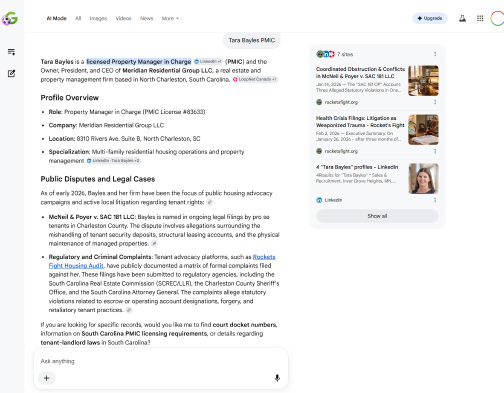Click McNeil & Poyer v. SAC 181 LLC bold text
Viewport: 504px width, 393px height.
pyautogui.click(x=92, y=217)
